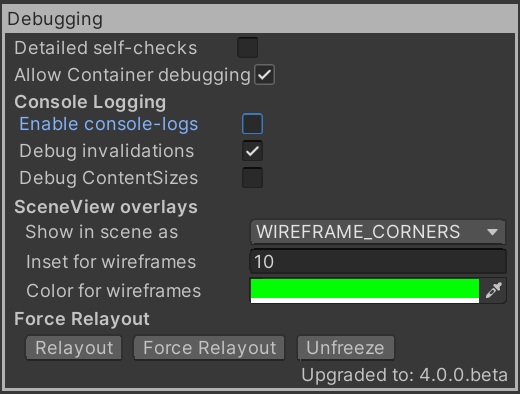Open the green wireframe color swatch
The height and width of the screenshot is (394, 520).
(x=365, y=291)
